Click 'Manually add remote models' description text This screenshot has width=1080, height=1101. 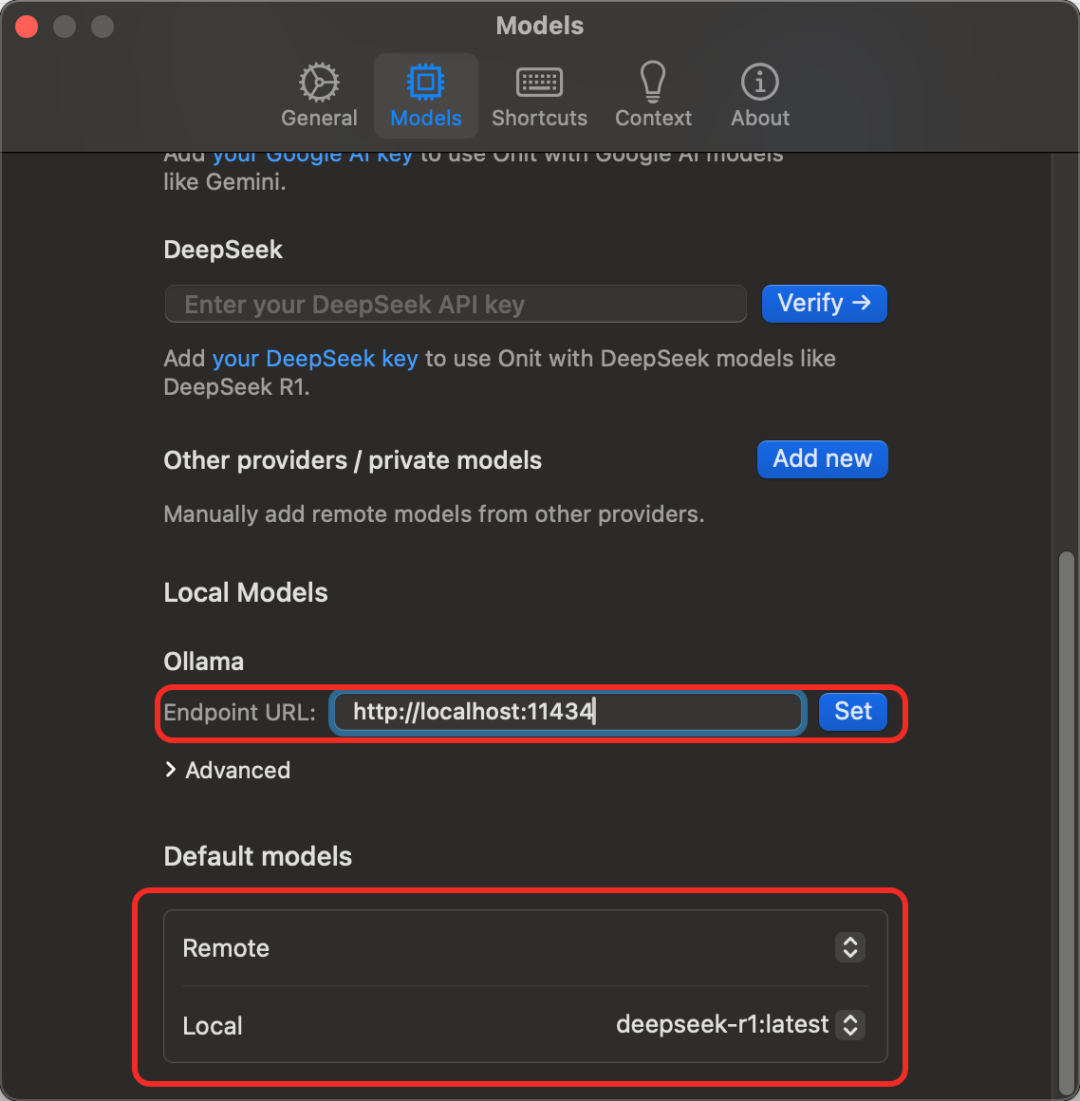pos(434,515)
